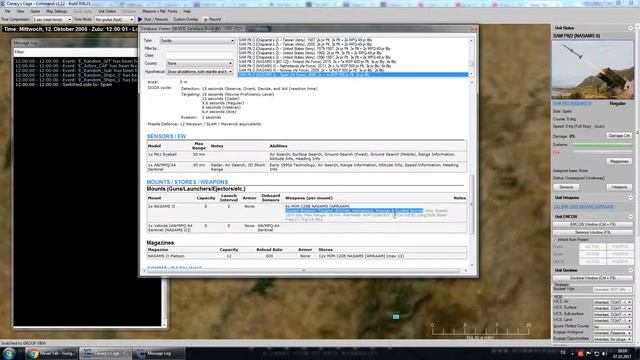The image size is (640, 360).
Task: Click the Magazines button in Unit Status
Action: (619, 161)
